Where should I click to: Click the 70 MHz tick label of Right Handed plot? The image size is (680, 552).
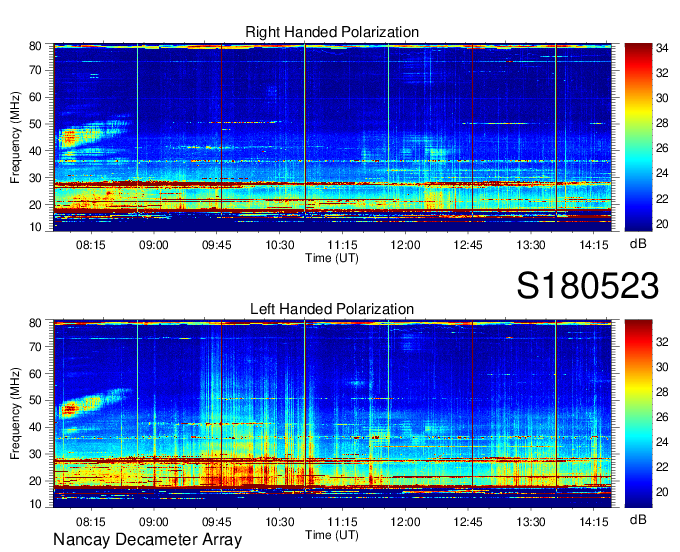point(35,70)
